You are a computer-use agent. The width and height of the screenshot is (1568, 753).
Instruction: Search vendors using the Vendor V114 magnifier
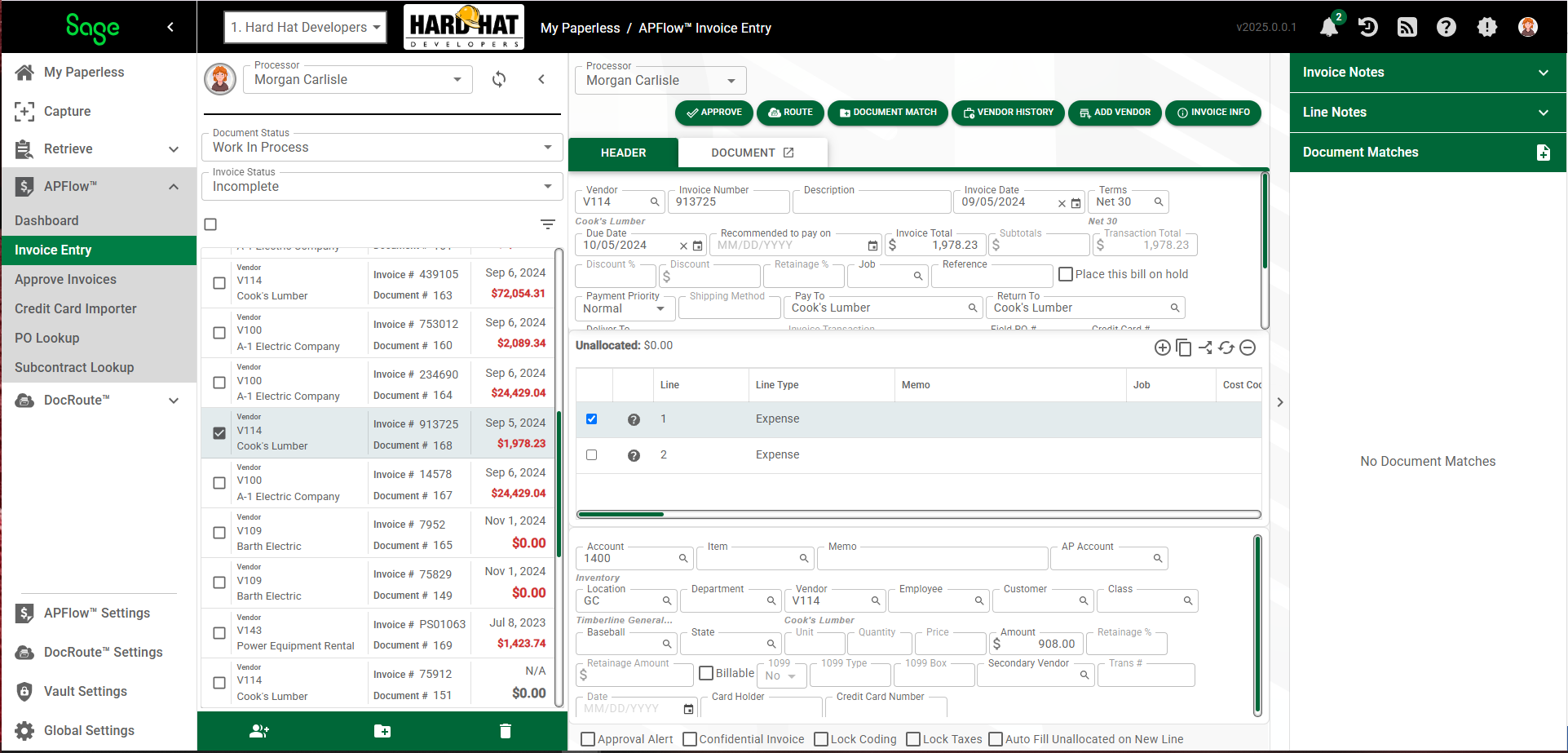pos(655,202)
